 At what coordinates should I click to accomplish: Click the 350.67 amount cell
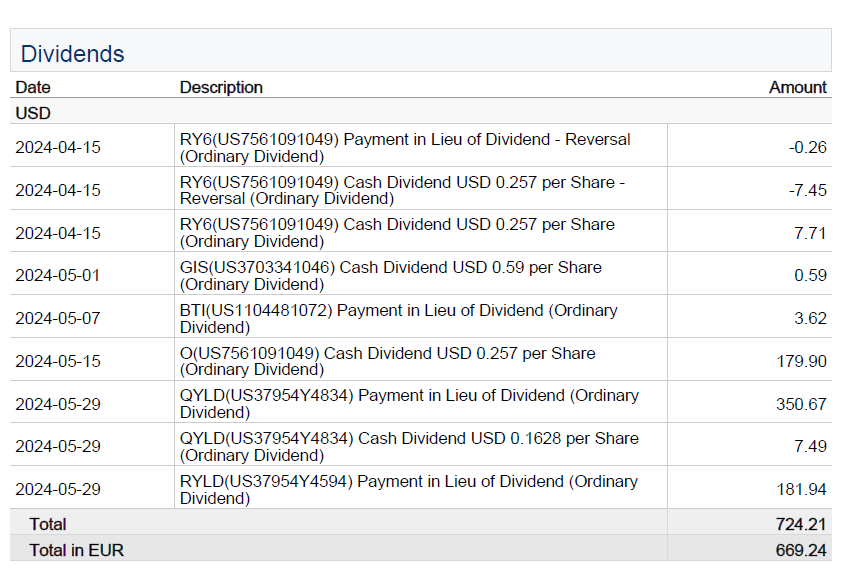(802, 404)
